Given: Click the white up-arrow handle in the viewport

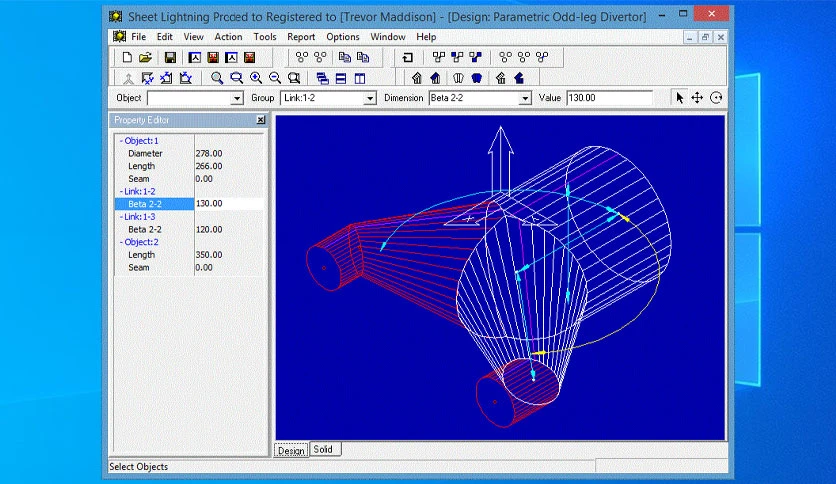Looking at the screenshot, I should pyautogui.click(x=501, y=159).
